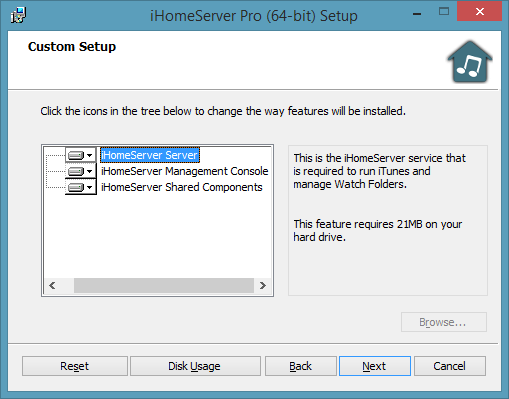The width and height of the screenshot is (509, 399).
Task: Open the Shared Components install-option dropdown arrow
Action: point(89,188)
